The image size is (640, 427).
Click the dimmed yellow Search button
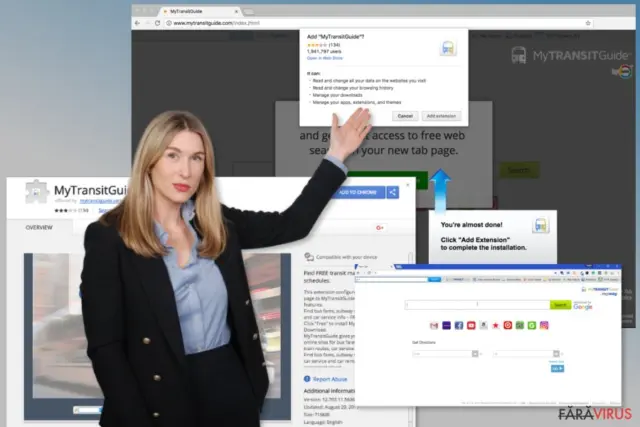point(519,170)
